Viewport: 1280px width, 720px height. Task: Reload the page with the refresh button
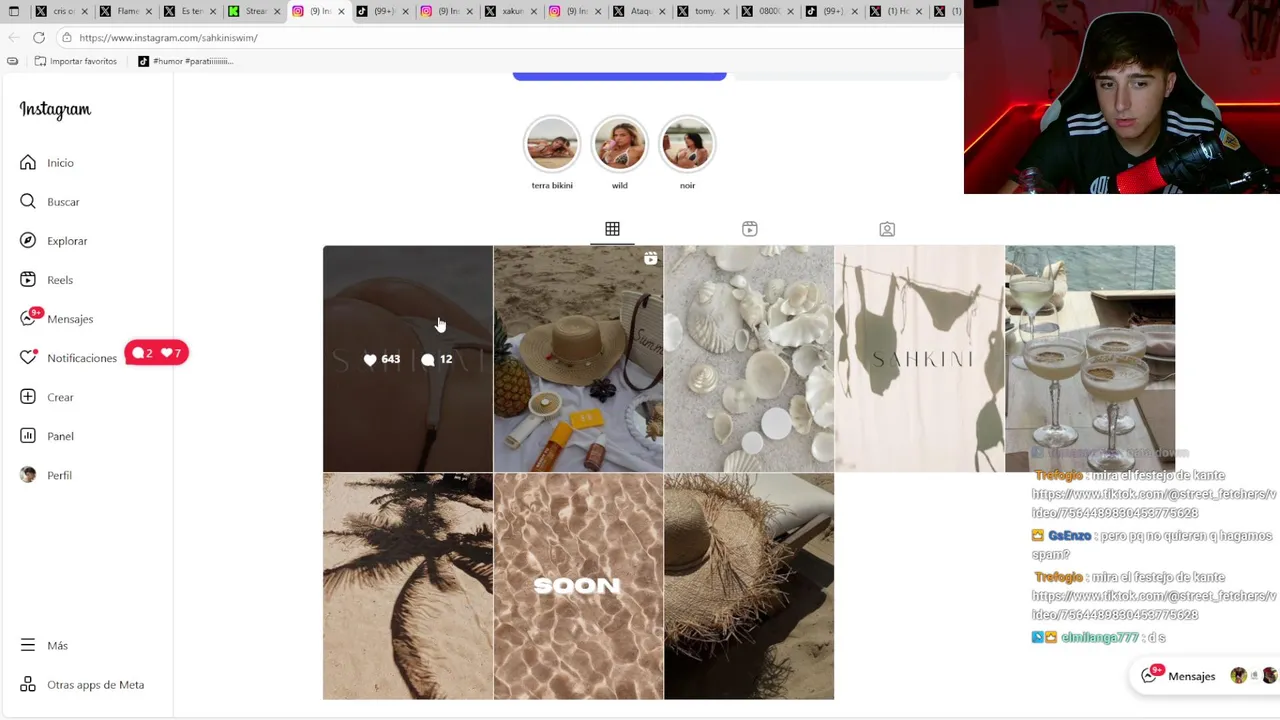coord(39,38)
